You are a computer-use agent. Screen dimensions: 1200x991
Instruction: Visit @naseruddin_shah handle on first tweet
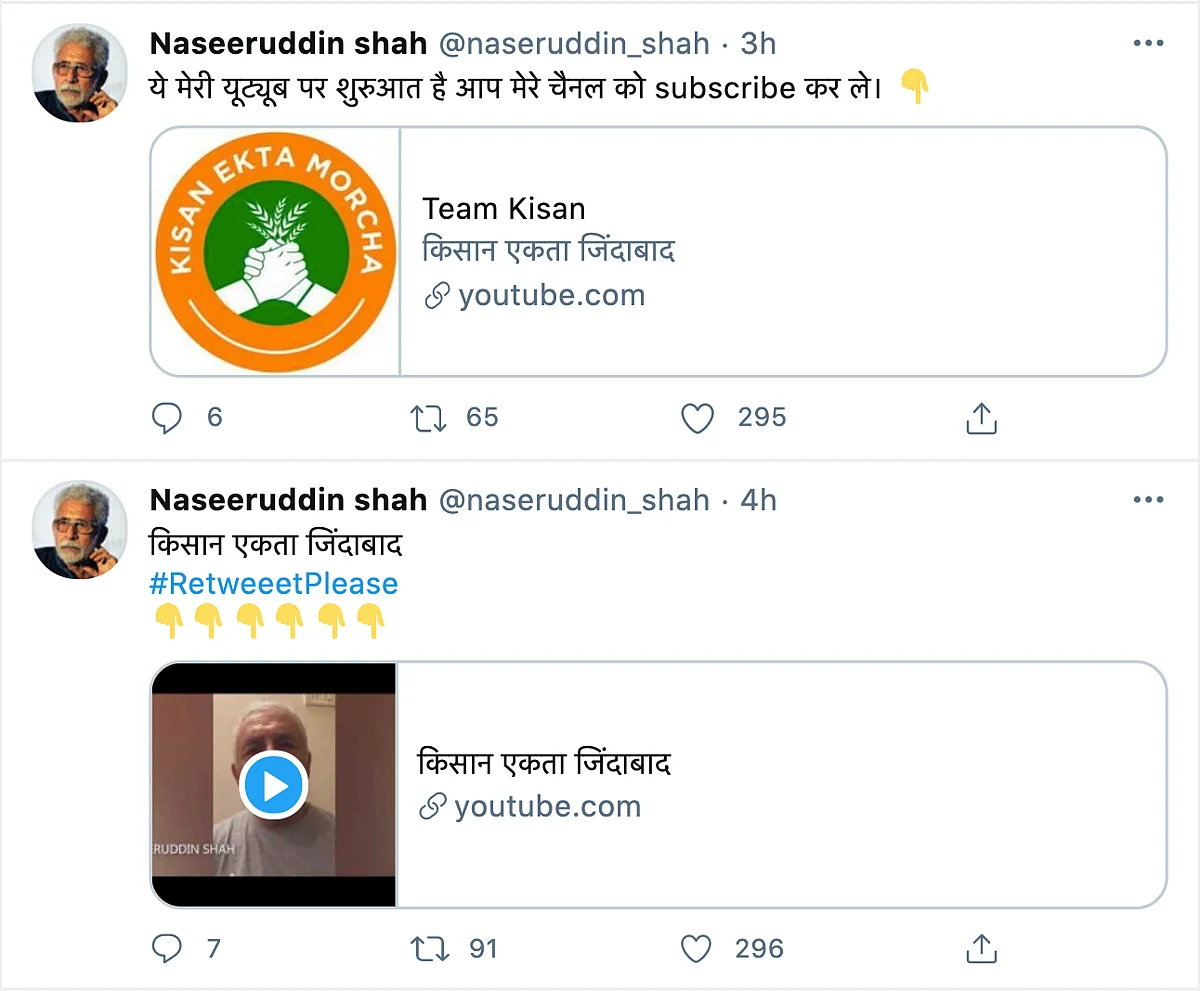click(575, 44)
